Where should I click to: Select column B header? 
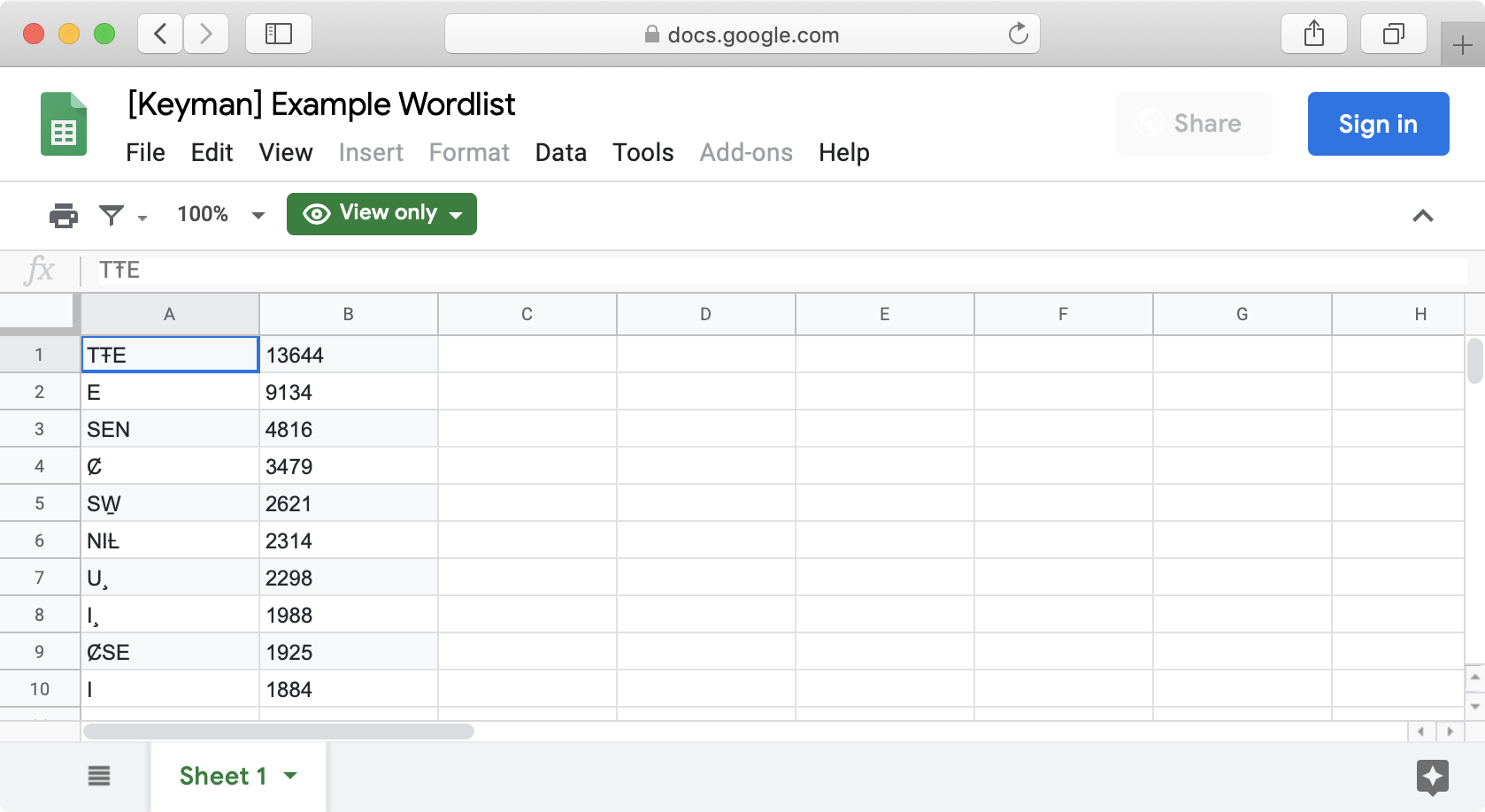349,314
